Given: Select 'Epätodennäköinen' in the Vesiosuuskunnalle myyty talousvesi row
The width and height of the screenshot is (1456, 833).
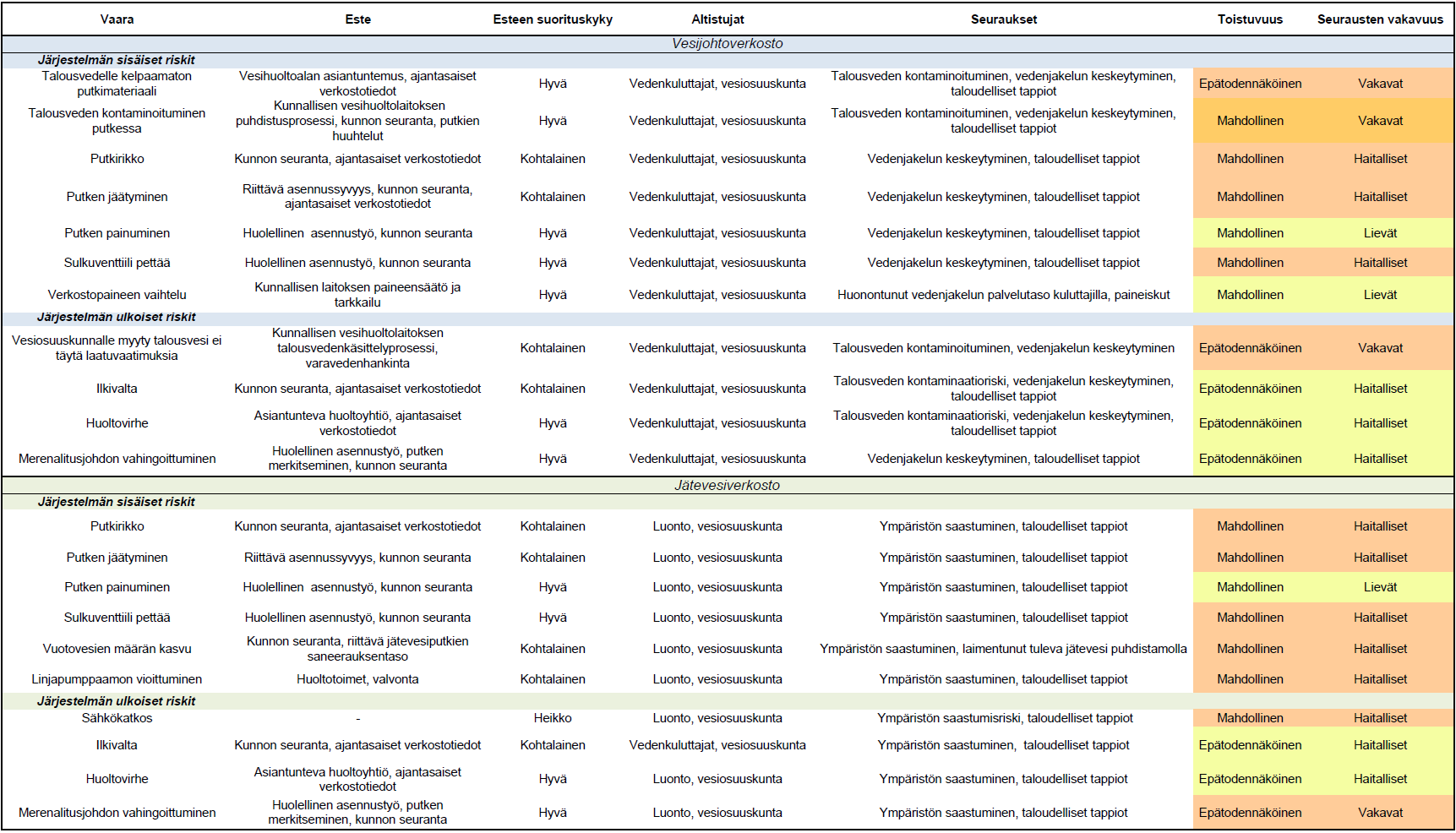Looking at the screenshot, I should 1250,348.
